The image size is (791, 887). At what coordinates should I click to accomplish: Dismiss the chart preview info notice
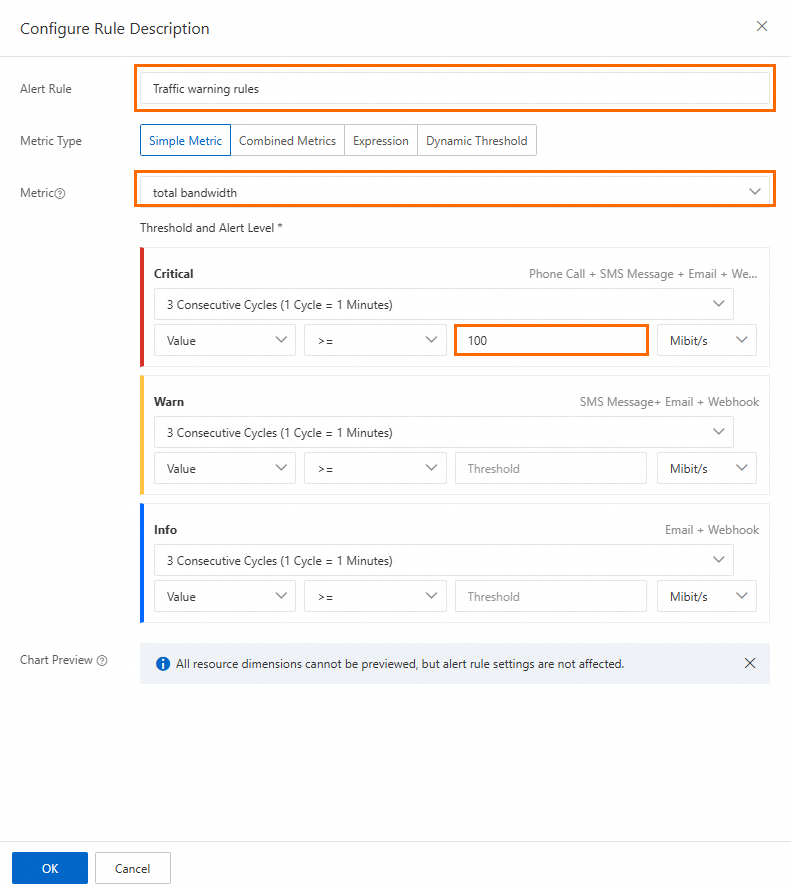coord(750,663)
